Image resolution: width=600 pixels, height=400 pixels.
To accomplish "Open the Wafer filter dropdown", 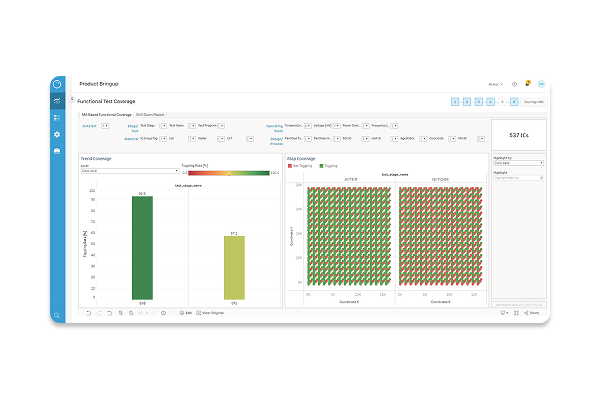I will tap(221, 139).
